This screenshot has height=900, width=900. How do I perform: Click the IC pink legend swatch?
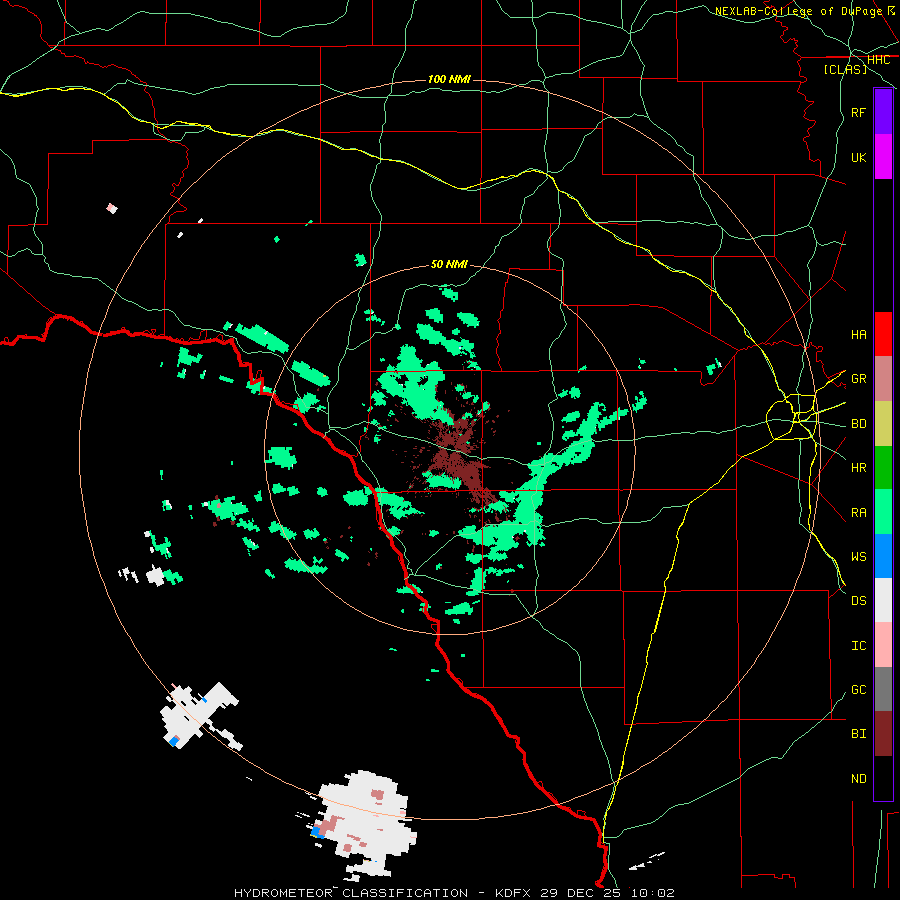883,645
